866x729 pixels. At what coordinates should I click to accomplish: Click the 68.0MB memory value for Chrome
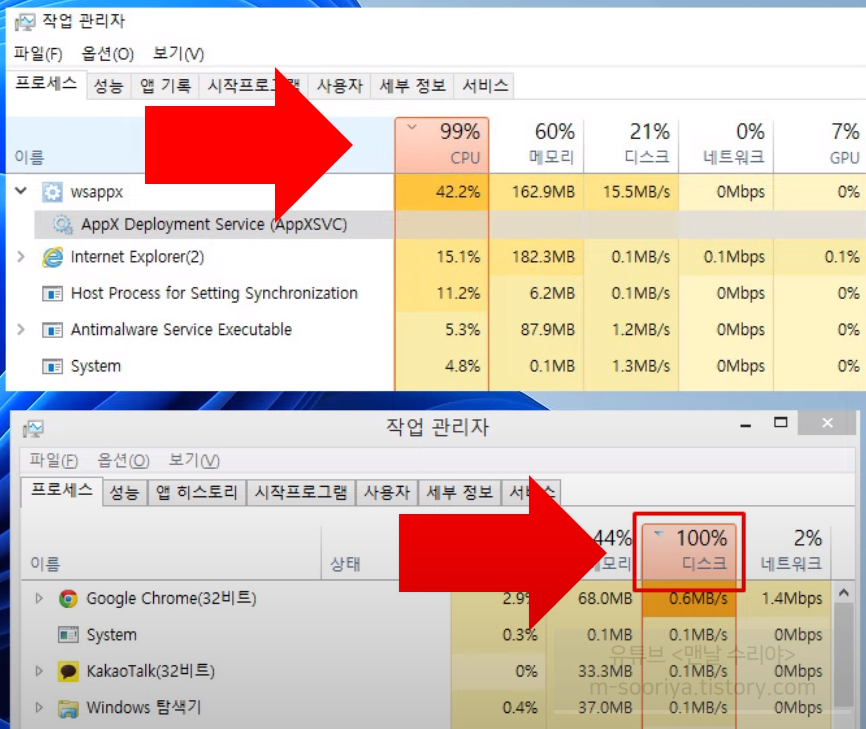tap(605, 599)
